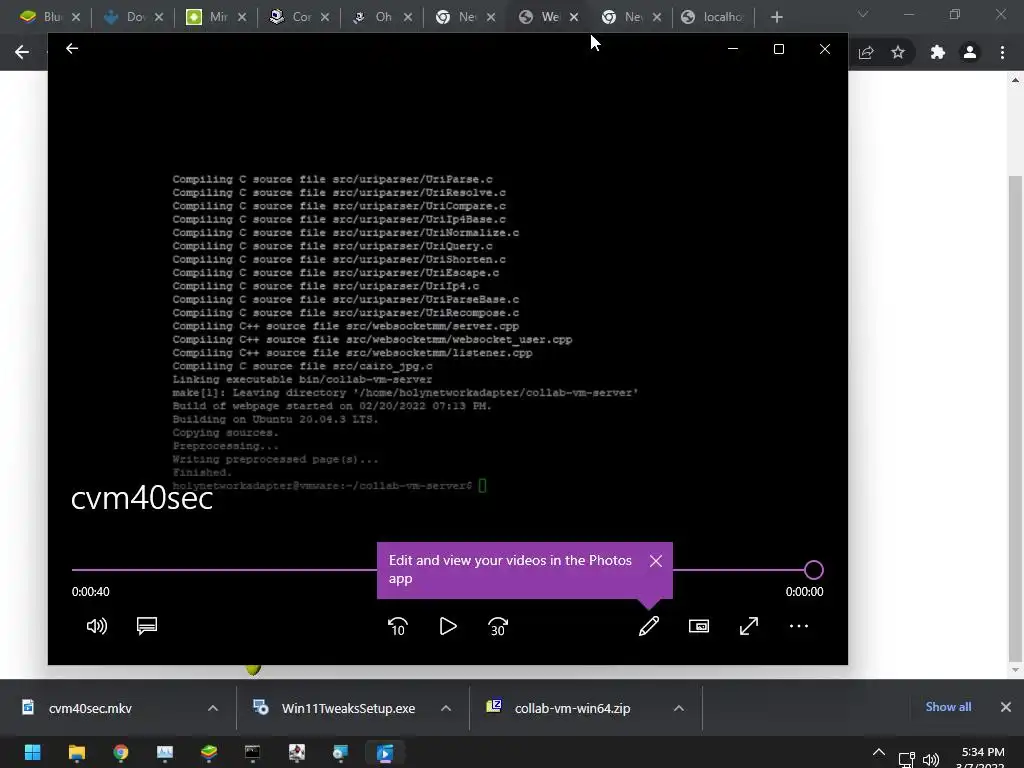Click the 0:00:40 elapsed time label
1024x768 pixels.
click(91, 592)
